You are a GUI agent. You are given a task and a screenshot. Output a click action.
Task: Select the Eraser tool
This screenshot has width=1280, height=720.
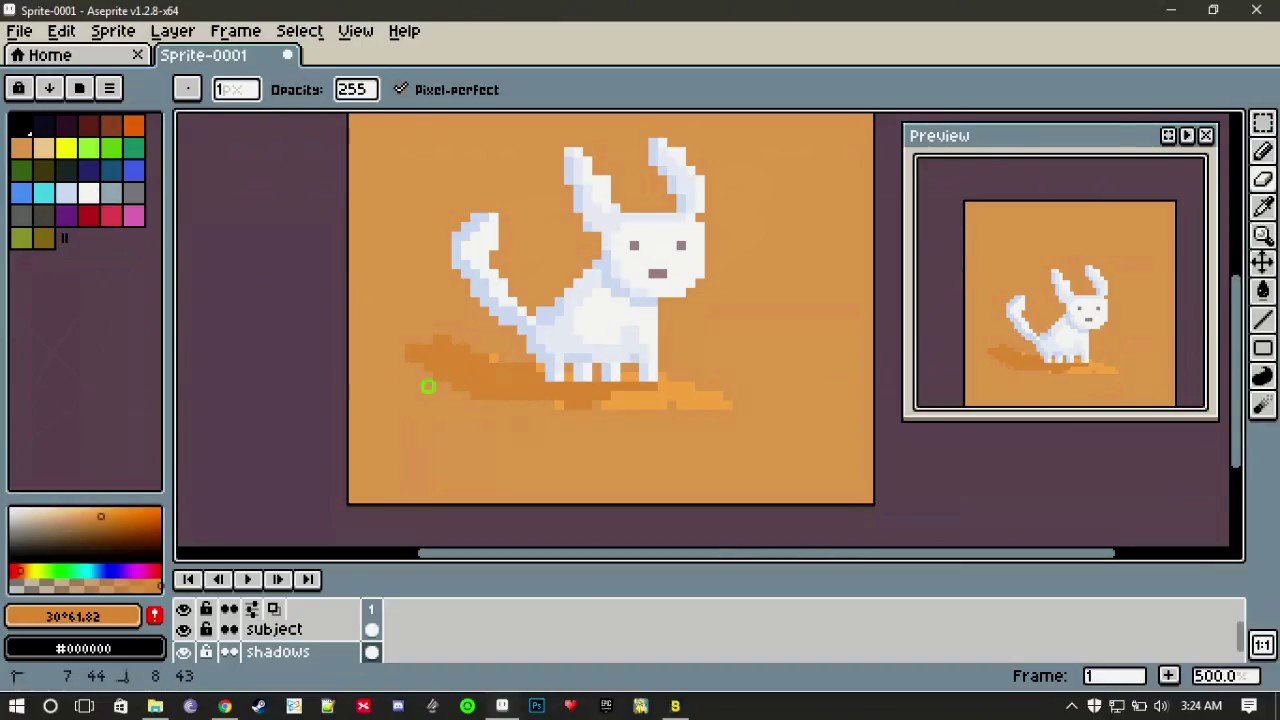click(1262, 179)
